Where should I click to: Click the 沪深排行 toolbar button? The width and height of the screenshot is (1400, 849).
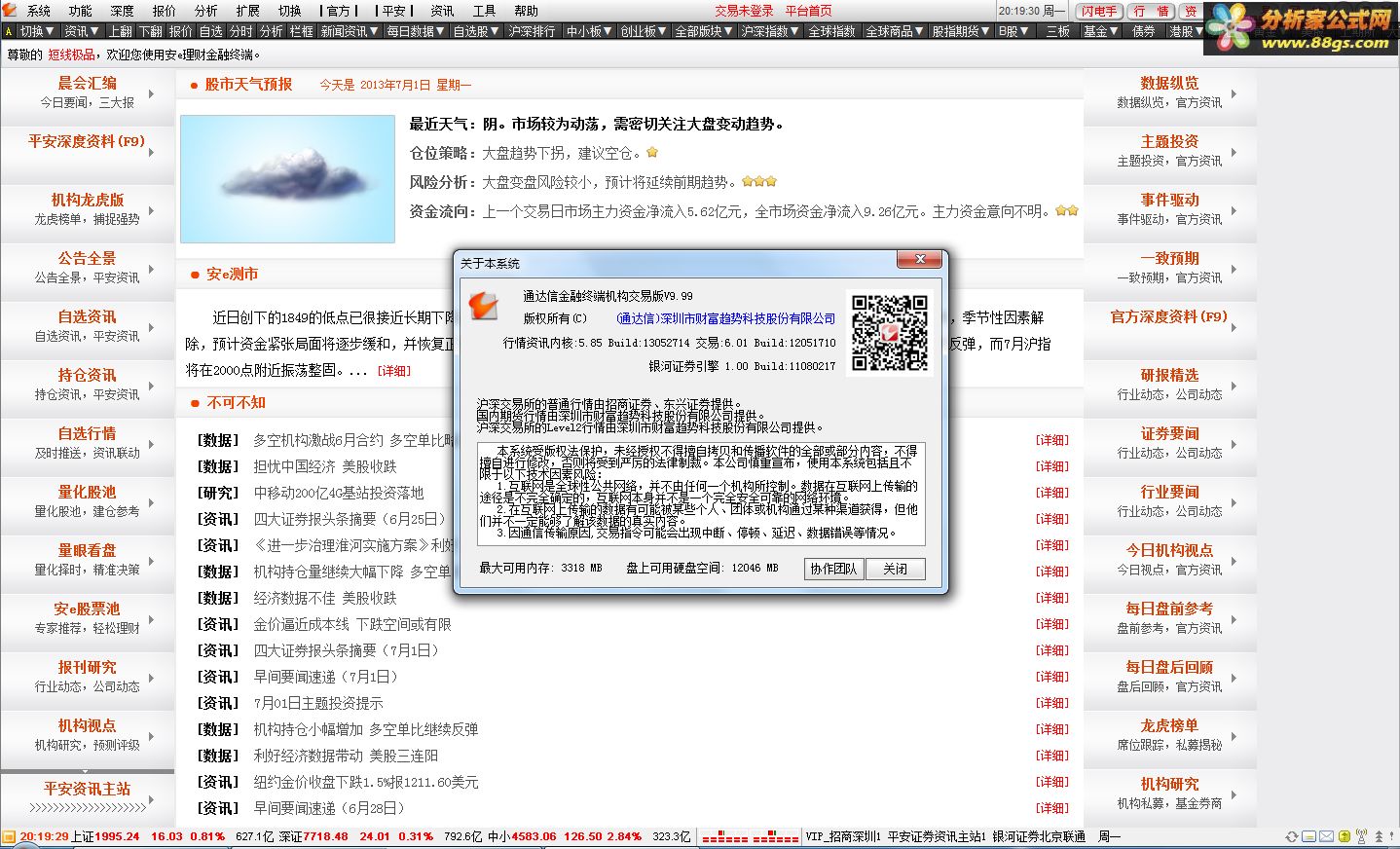click(532, 31)
